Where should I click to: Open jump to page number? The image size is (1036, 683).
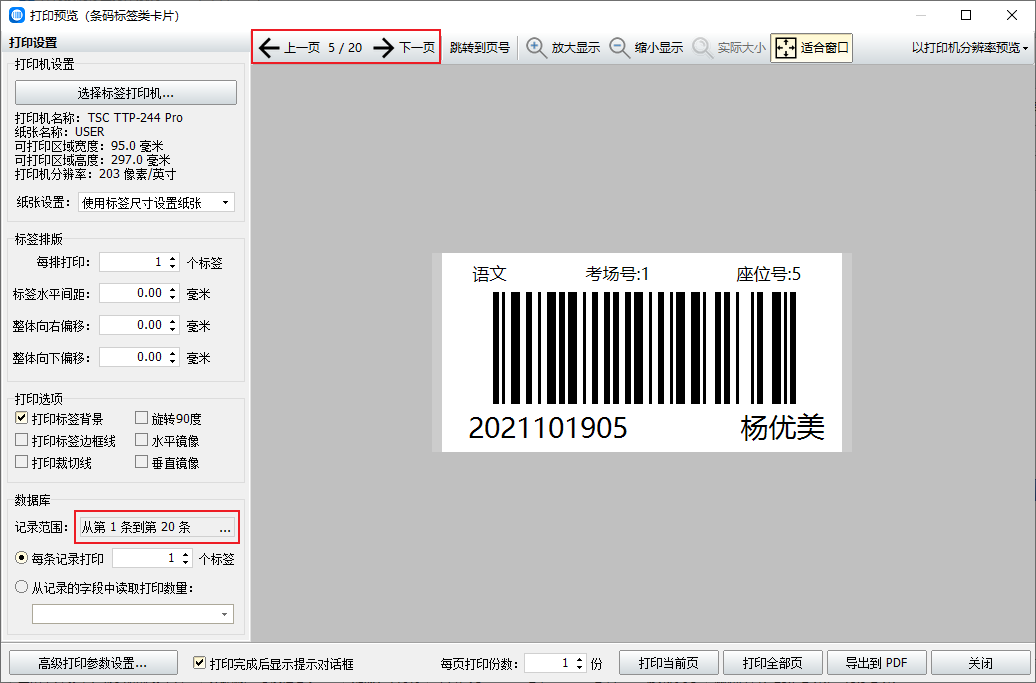pos(480,48)
